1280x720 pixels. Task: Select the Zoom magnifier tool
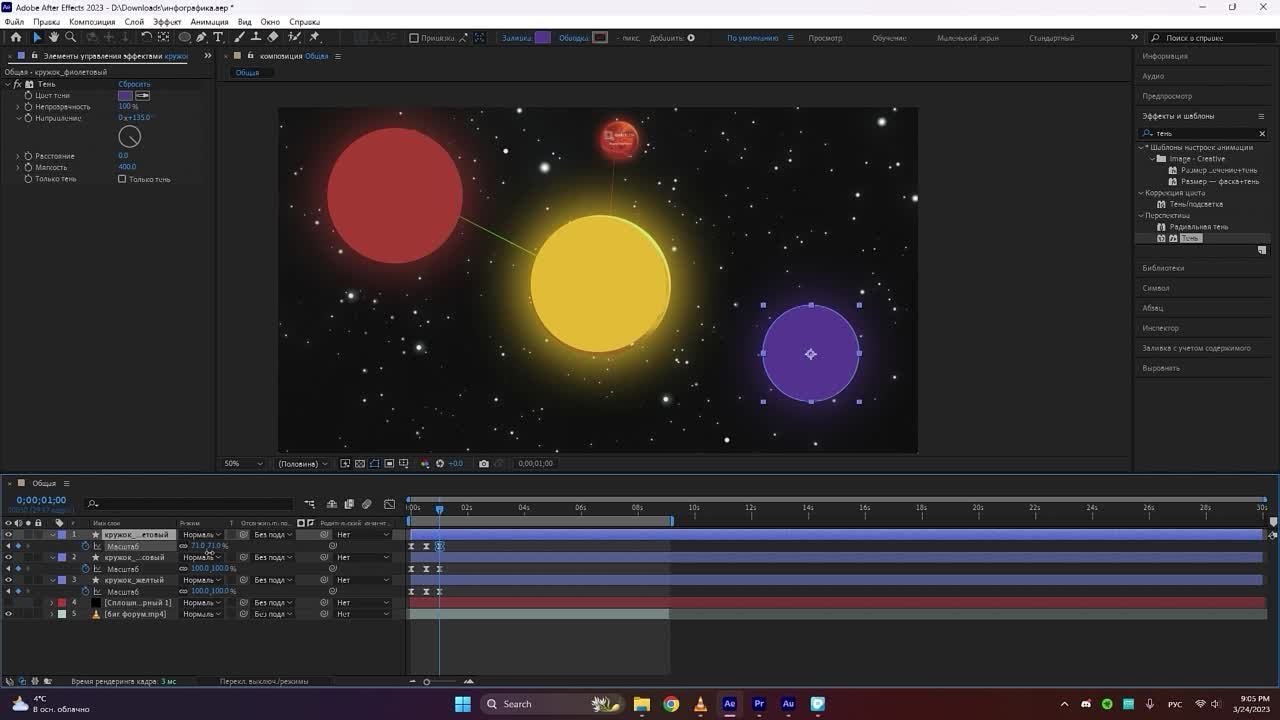pyautogui.click(x=70, y=38)
